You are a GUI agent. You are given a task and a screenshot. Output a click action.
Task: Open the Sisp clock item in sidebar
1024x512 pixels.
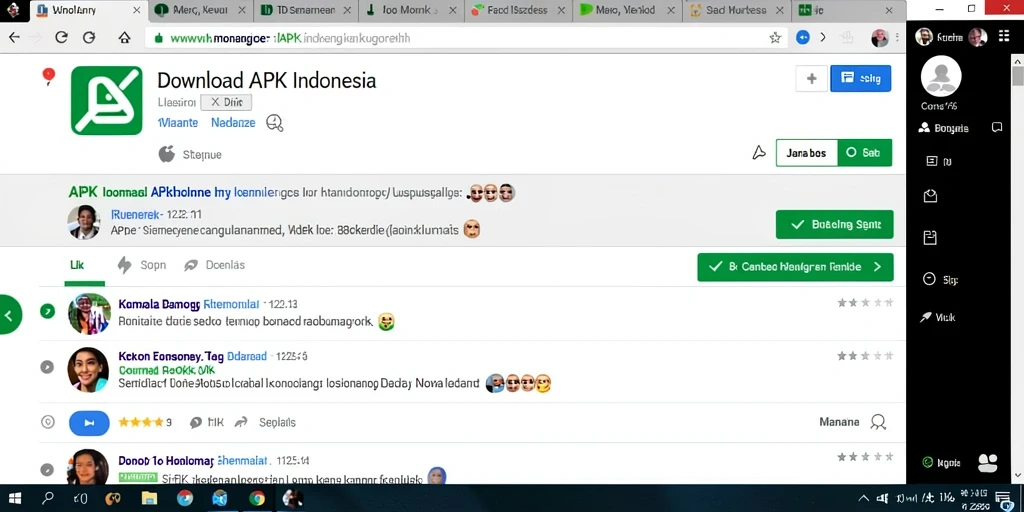(x=940, y=280)
